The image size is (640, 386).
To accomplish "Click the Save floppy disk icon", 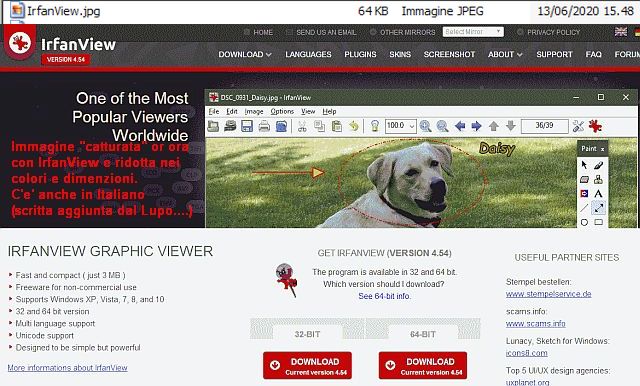I will [x=247, y=126].
